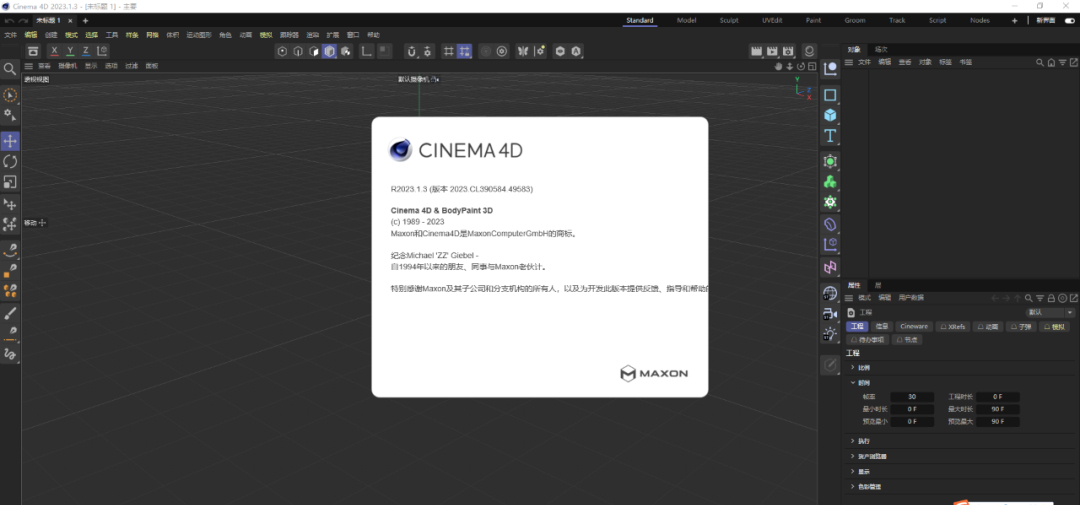This screenshot has width=1080, height=505.
Task: Click the Object Manager search icon
Action: 1040,62
